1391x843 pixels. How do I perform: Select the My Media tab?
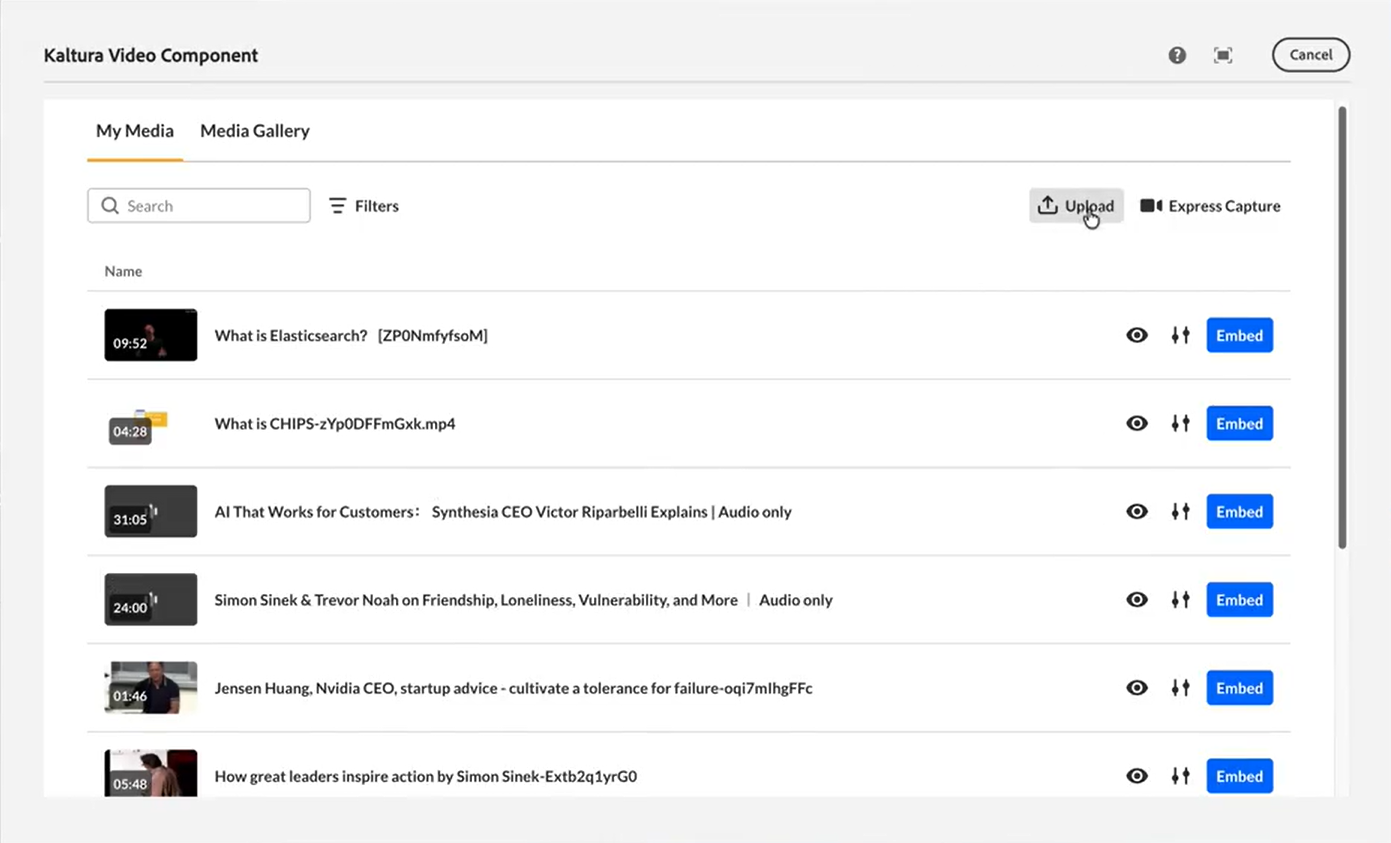pyautogui.click(x=135, y=131)
